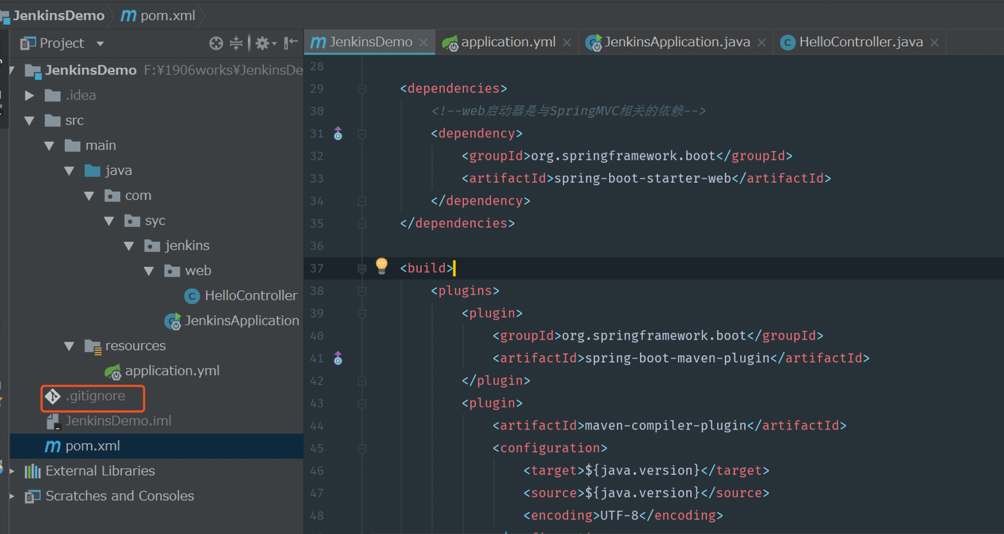Switch to the JenkinsDemo pom tab
The width and height of the screenshot is (1004, 534).
tap(369, 42)
